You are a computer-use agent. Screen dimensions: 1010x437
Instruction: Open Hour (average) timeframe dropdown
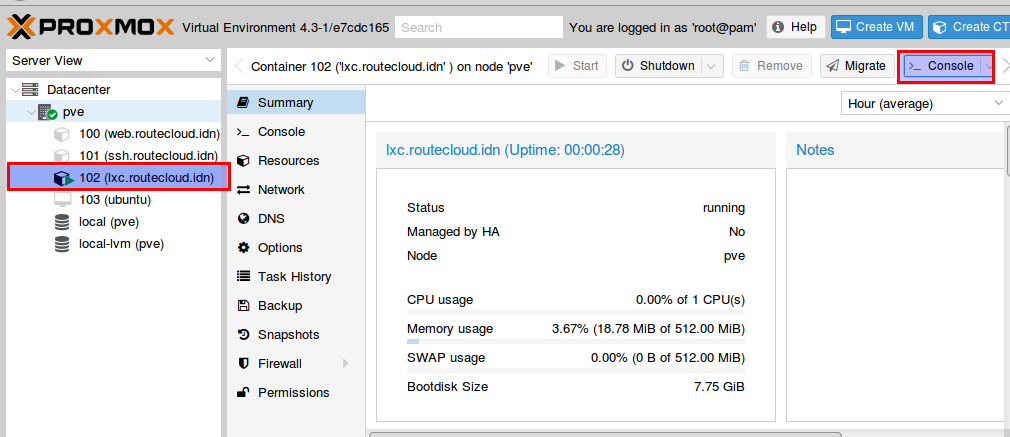(x=925, y=103)
